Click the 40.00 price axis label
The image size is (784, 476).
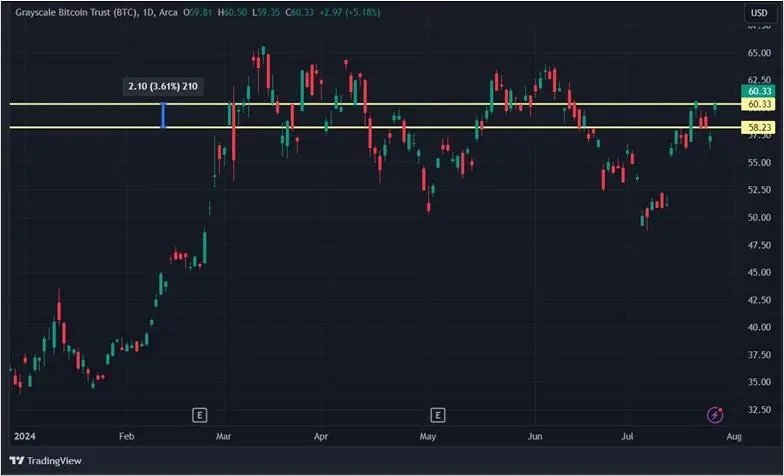pos(759,327)
